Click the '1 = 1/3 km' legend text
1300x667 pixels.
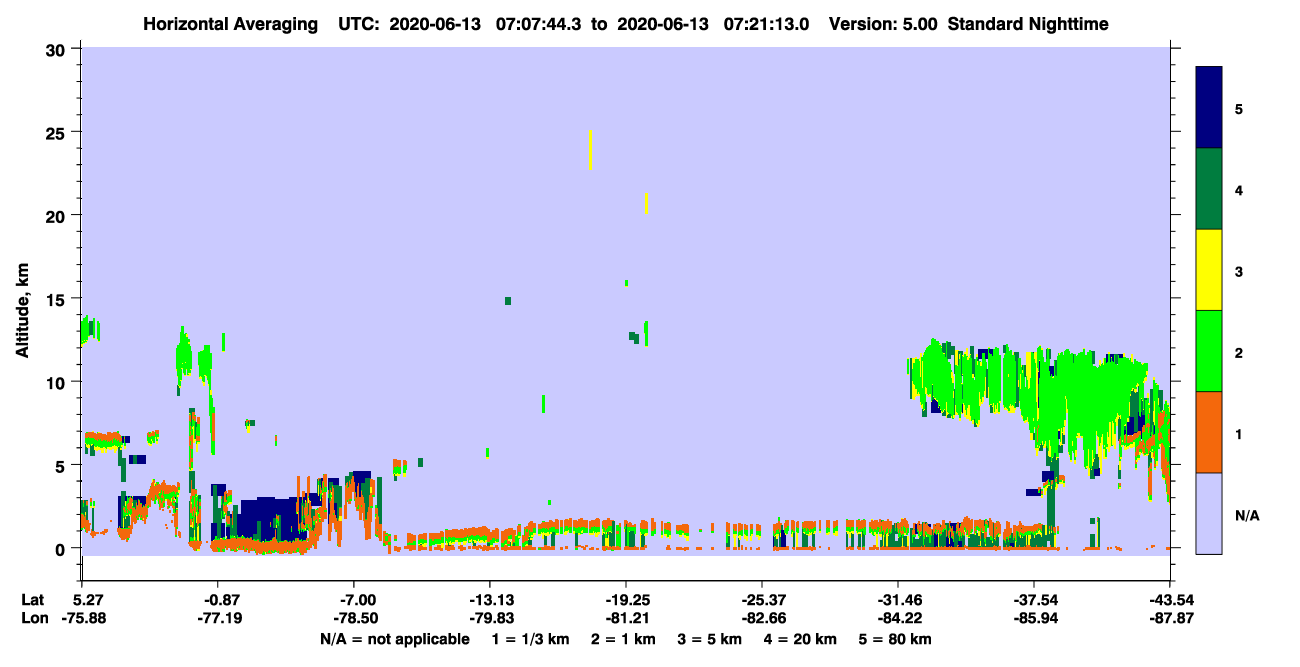coord(530,639)
